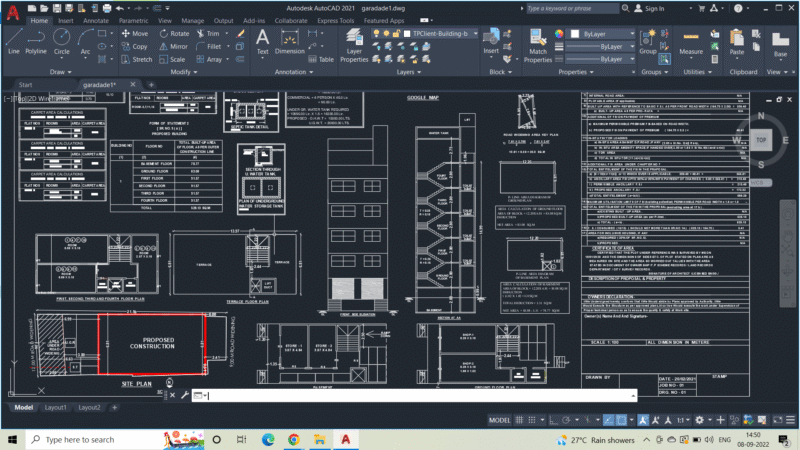Viewport: 800px width, 450px height.
Task: Click the Stretch tool
Action: coord(136,59)
